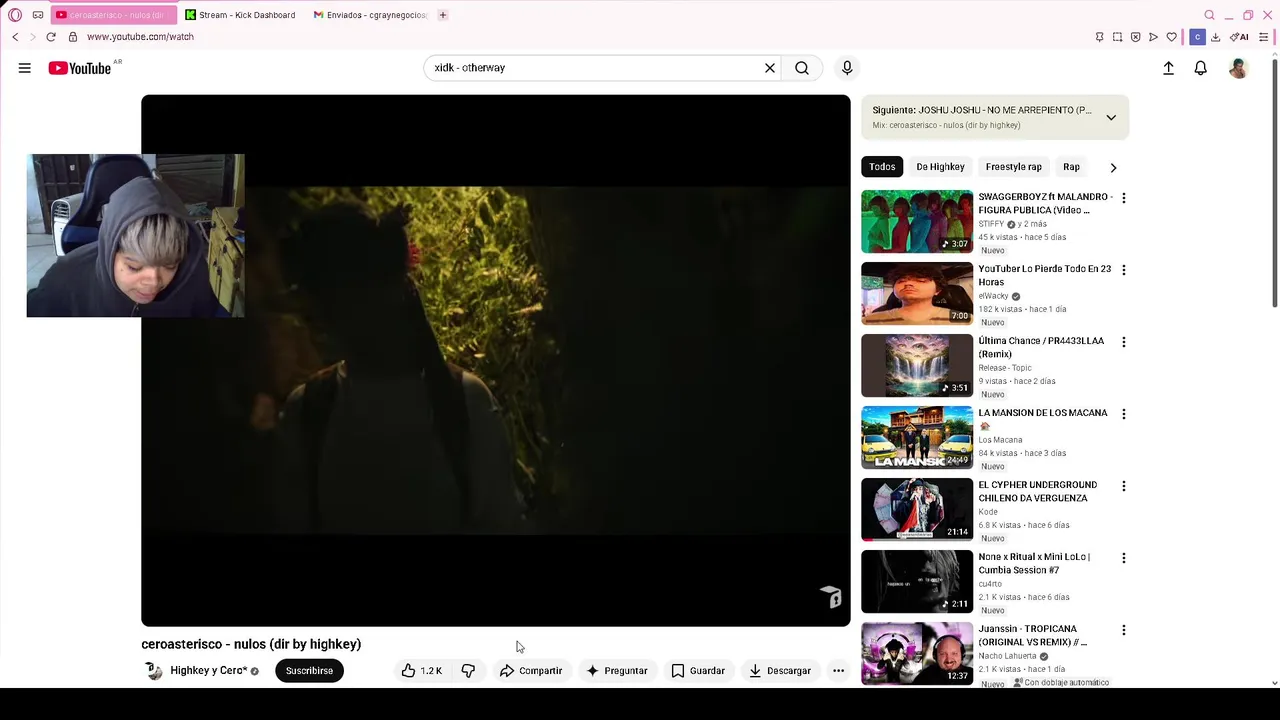
Task: Open the Preguntar AI button
Action: coord(616,671)
